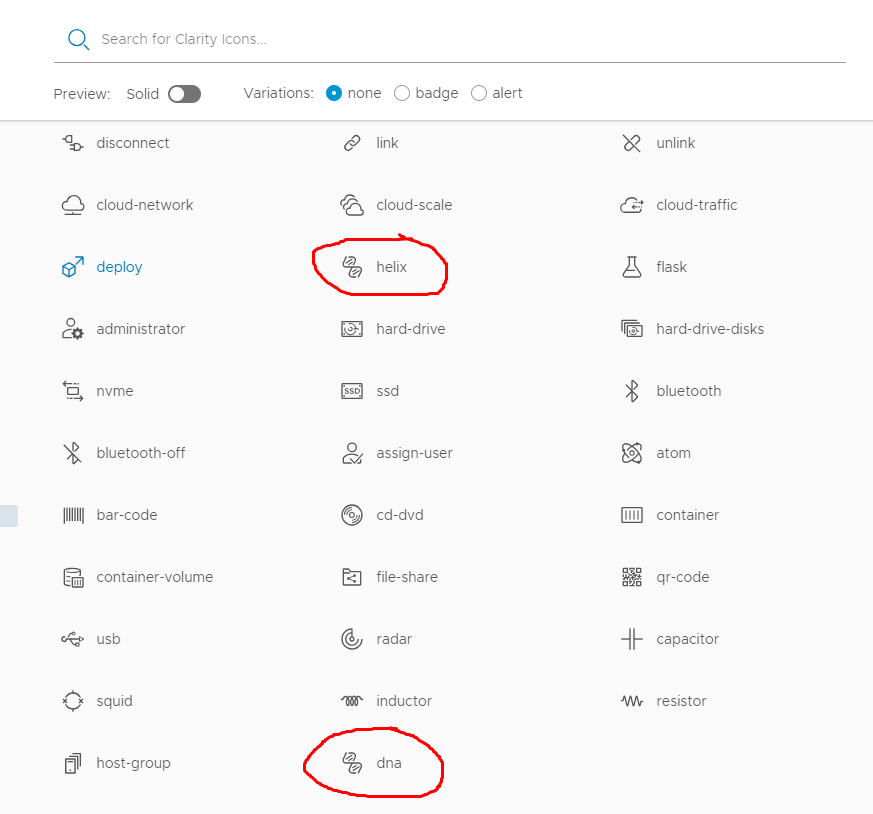This screenshot has width=873, height=814.
Task: Toggle the Solid preview switch
Action: (x=184, y=93)
